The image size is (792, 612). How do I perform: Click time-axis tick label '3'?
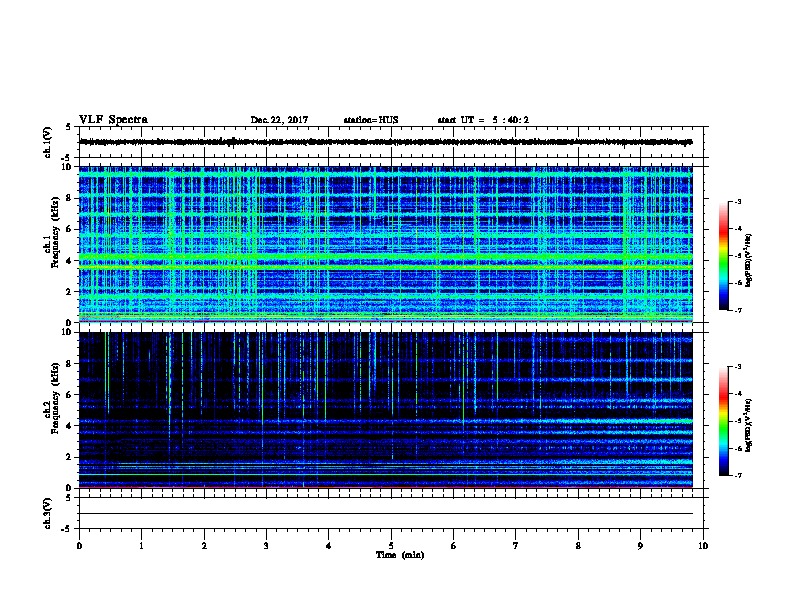click(x=266, y=545)
